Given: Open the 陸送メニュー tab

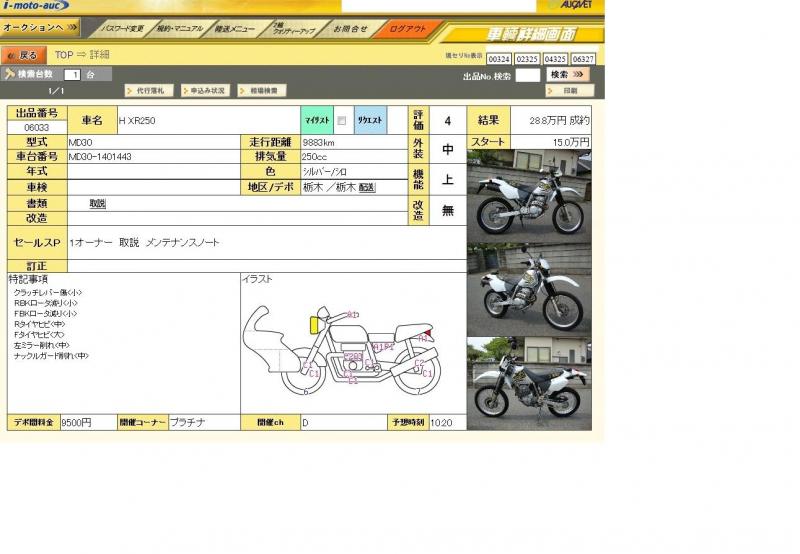Looking at the screenshot, I should point(234,29).
